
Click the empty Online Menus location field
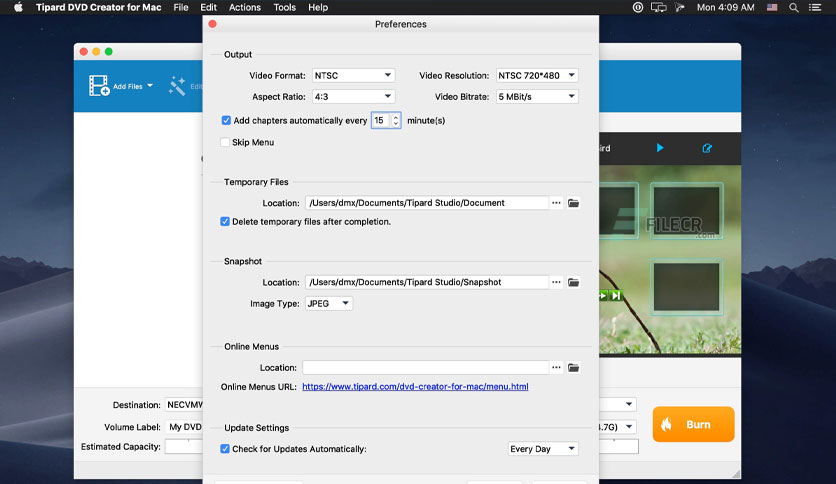(426, 368)
